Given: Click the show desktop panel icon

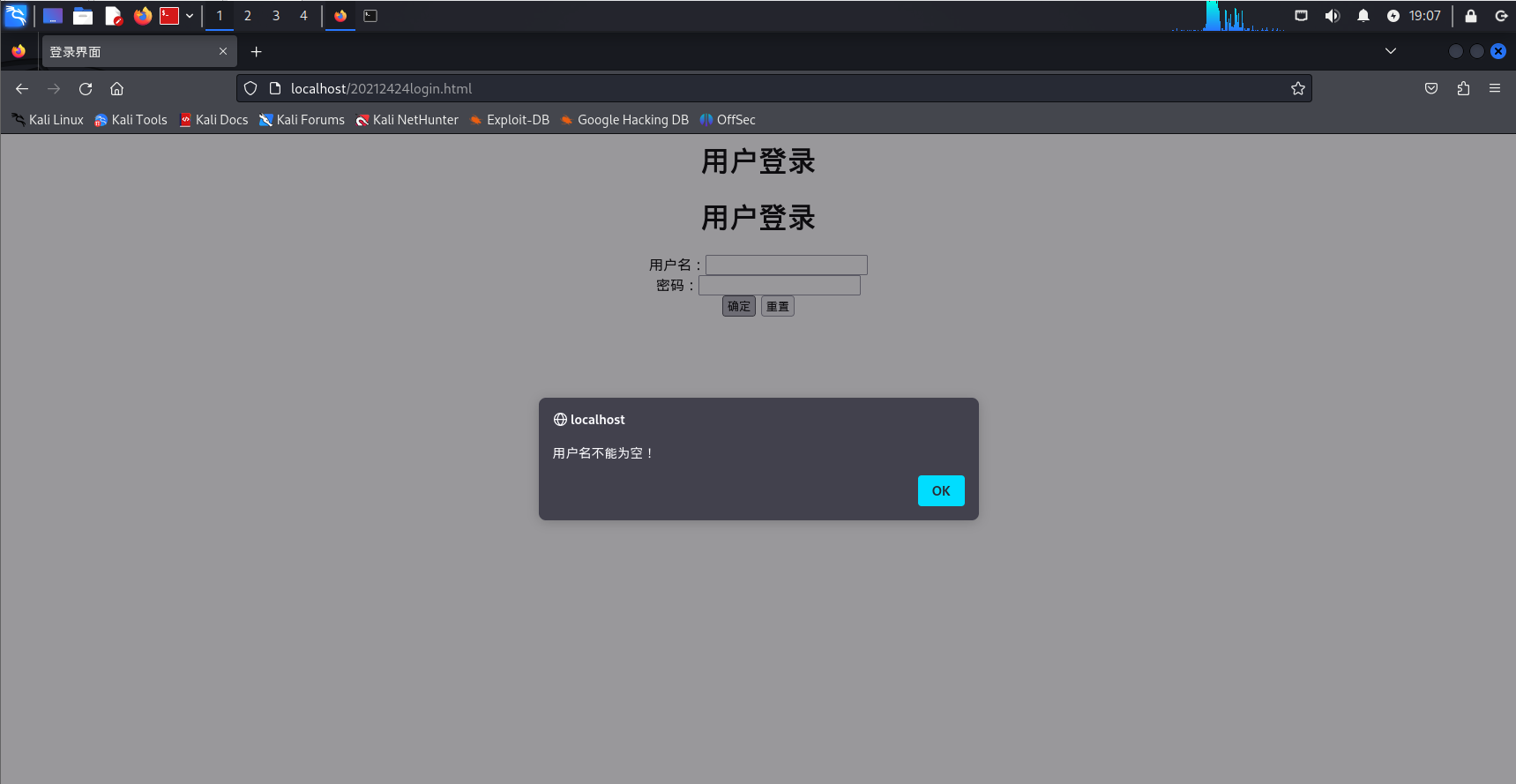Looking at the screenshot, I should [x=53, y=16].
